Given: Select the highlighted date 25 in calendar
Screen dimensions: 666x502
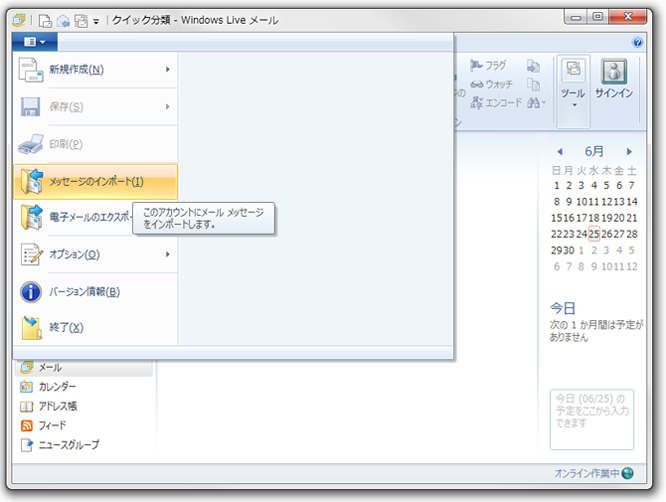Looking at the screenshot, I should 594,234.
